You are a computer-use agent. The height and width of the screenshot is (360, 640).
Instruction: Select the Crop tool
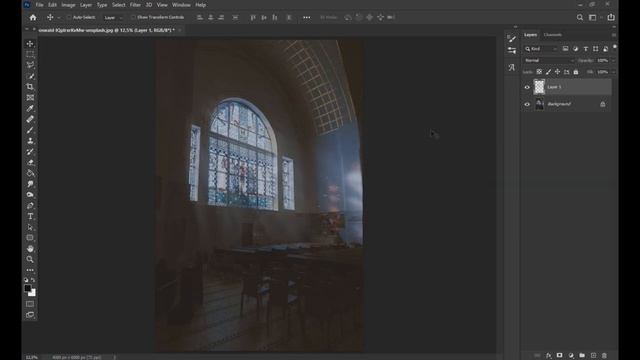click(x=30, y=87)
